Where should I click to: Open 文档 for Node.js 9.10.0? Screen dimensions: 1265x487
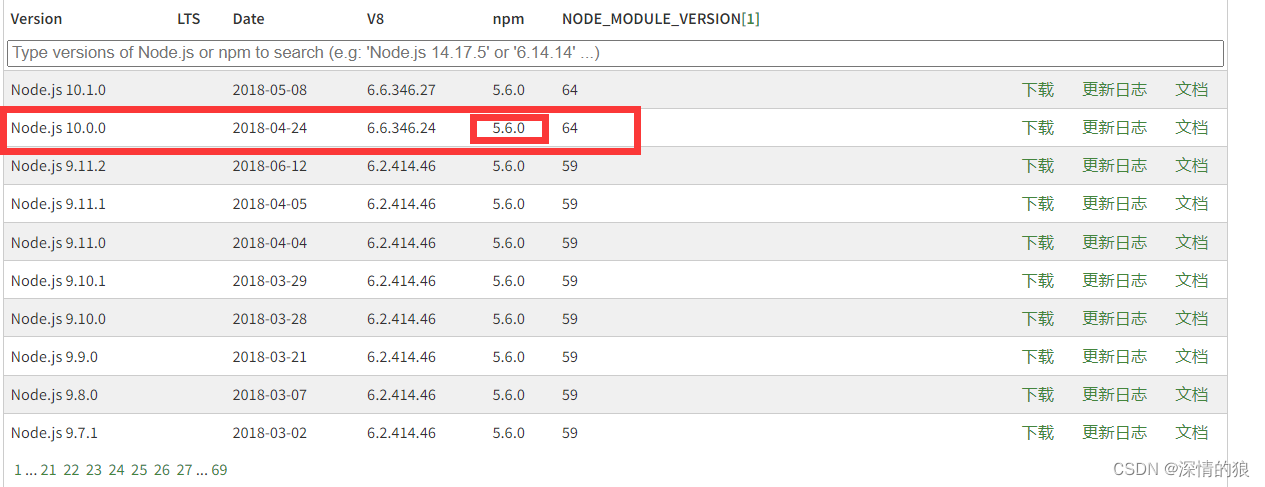point(1191,319)
